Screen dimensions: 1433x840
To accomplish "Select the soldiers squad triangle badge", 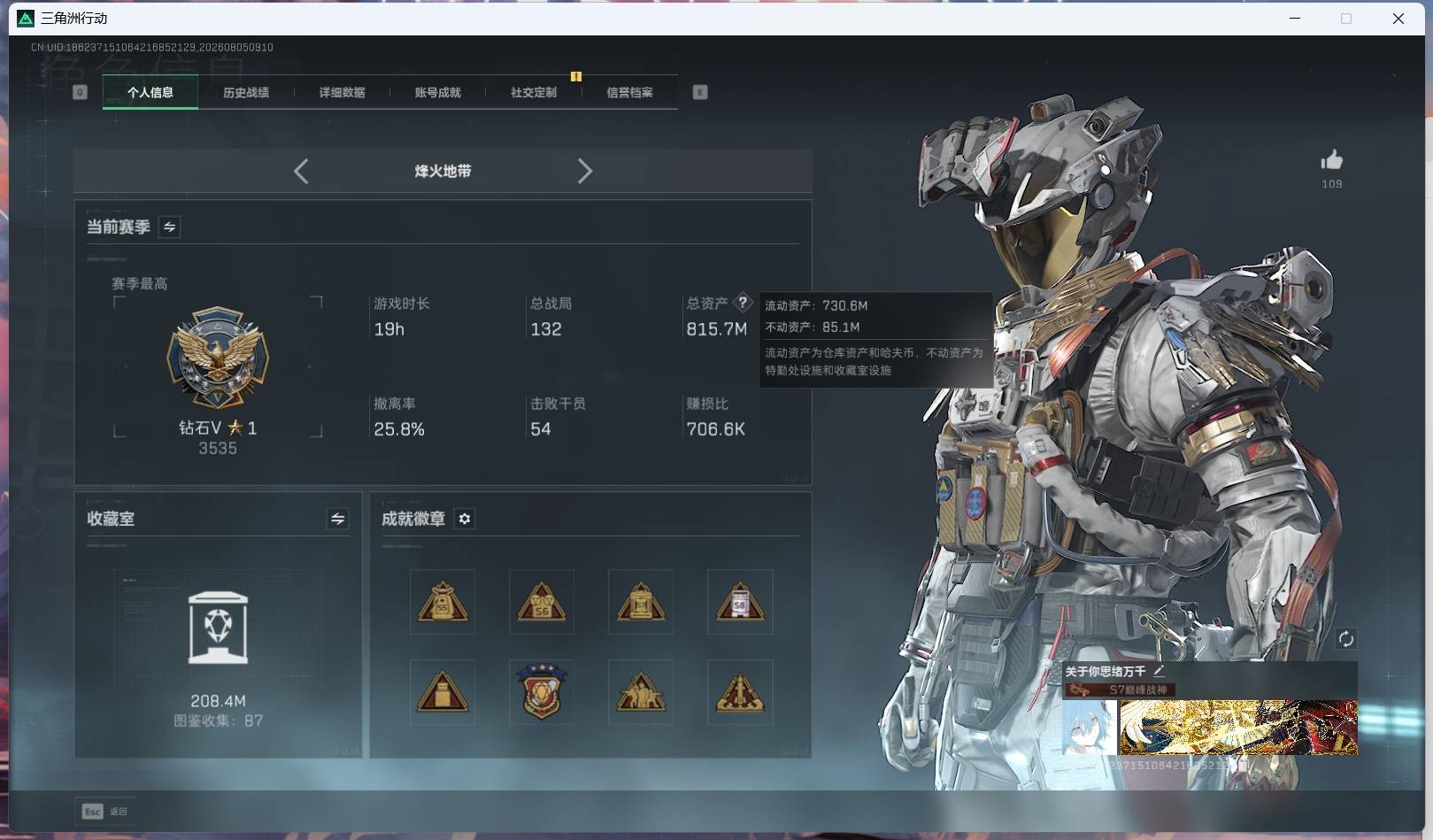I will (641, 691).
